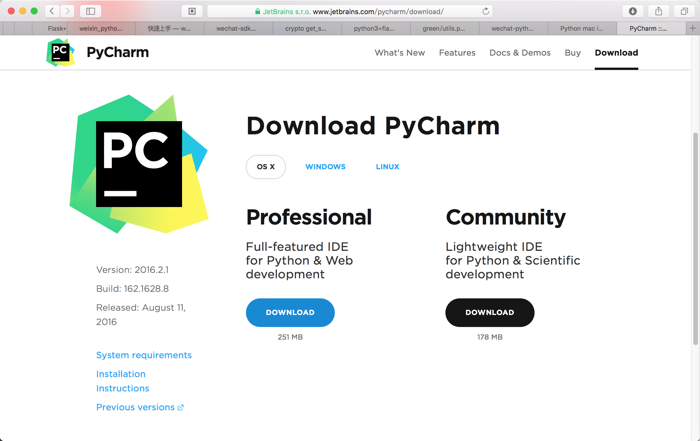Go back with Safari's back arrow
Image resolution: width=700 pixels, height=441 pixels.
52,11
